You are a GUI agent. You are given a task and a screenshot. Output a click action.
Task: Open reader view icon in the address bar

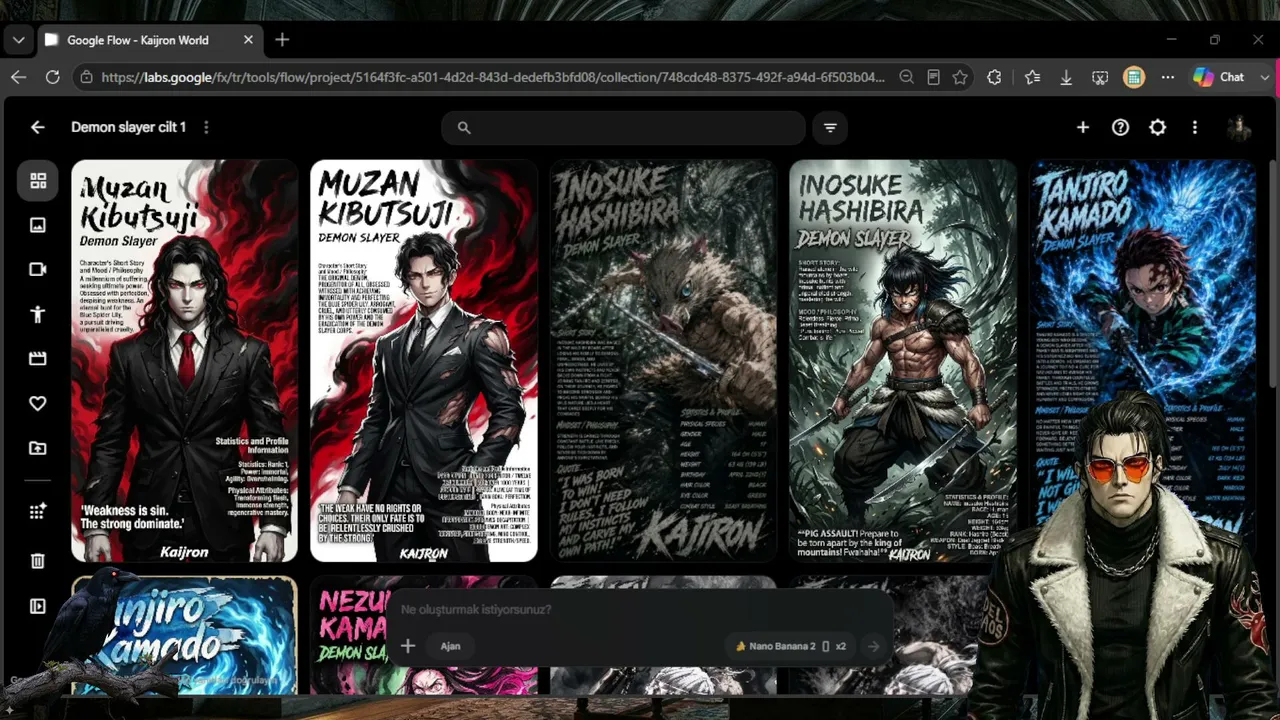tap(933, 77)
